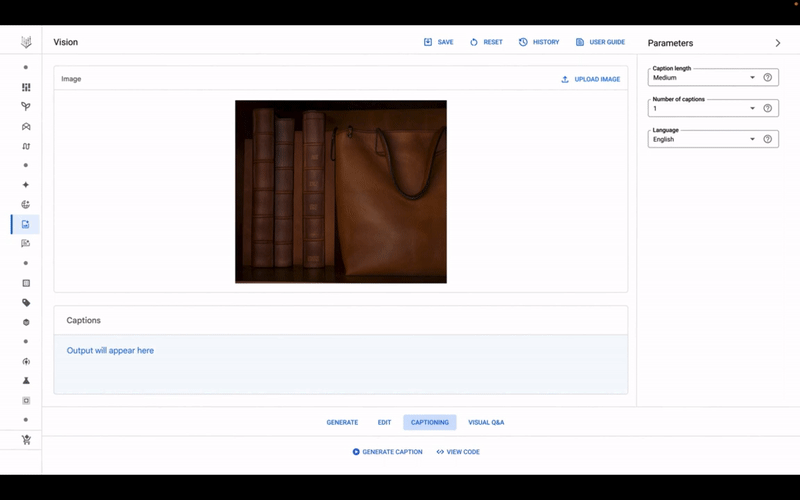This screenshot has width=800, height=500.
Task: Open the Number of captions dropdown
Action: tap(704, 109)
